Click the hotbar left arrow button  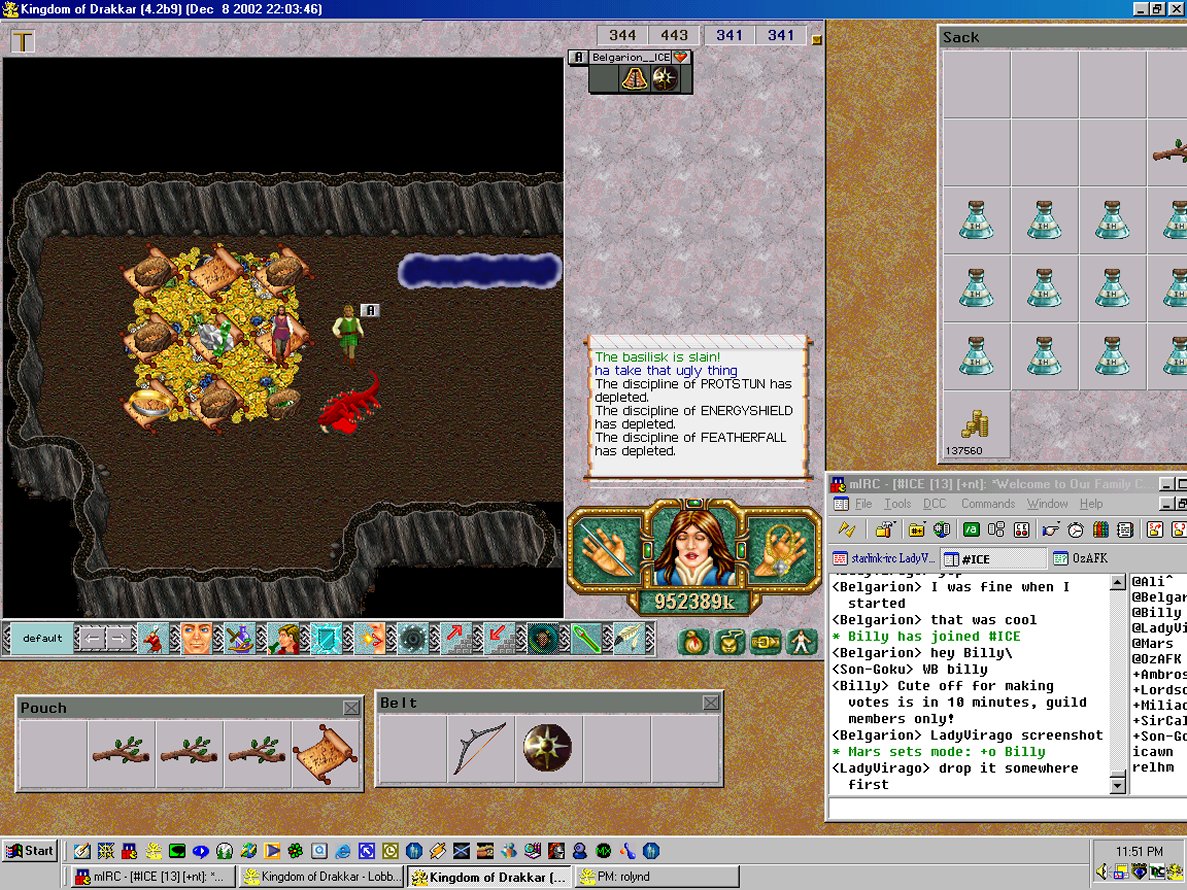coord(92,638)
